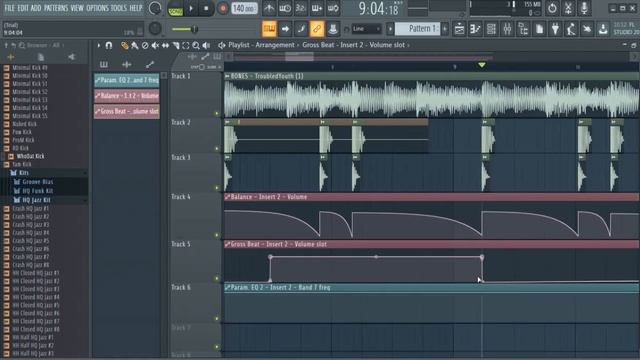640x360 pixels.
Task: Click the power-style icon in top bar
Action: click(552, 8)
